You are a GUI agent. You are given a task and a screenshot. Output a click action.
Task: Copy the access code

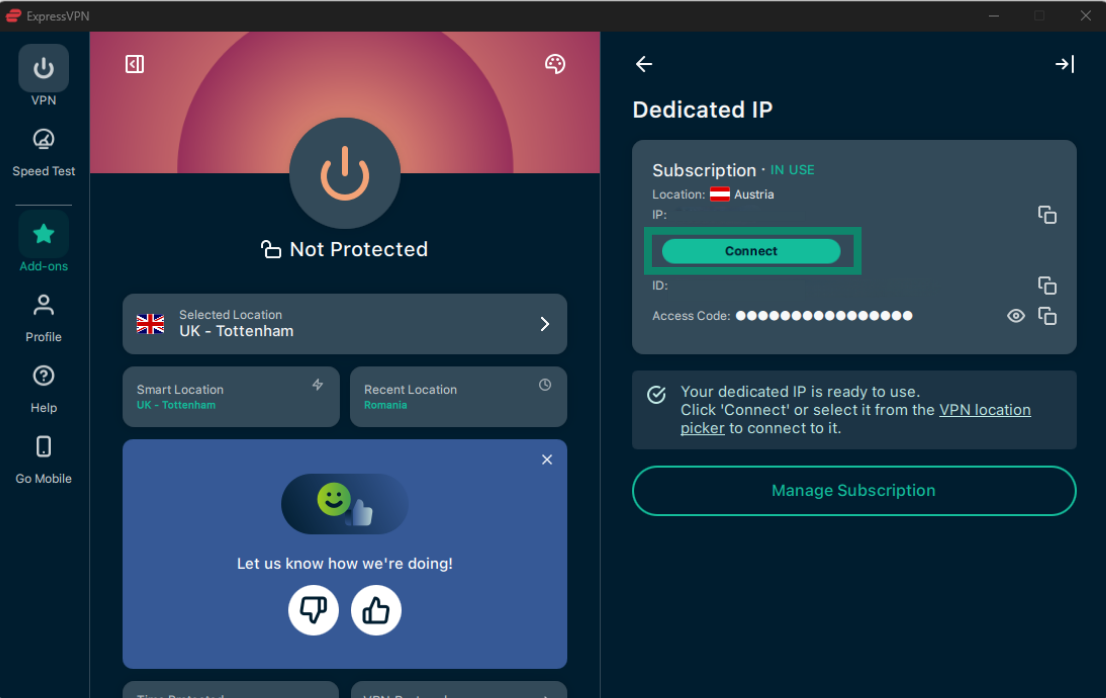click(x=1047, y=316)
